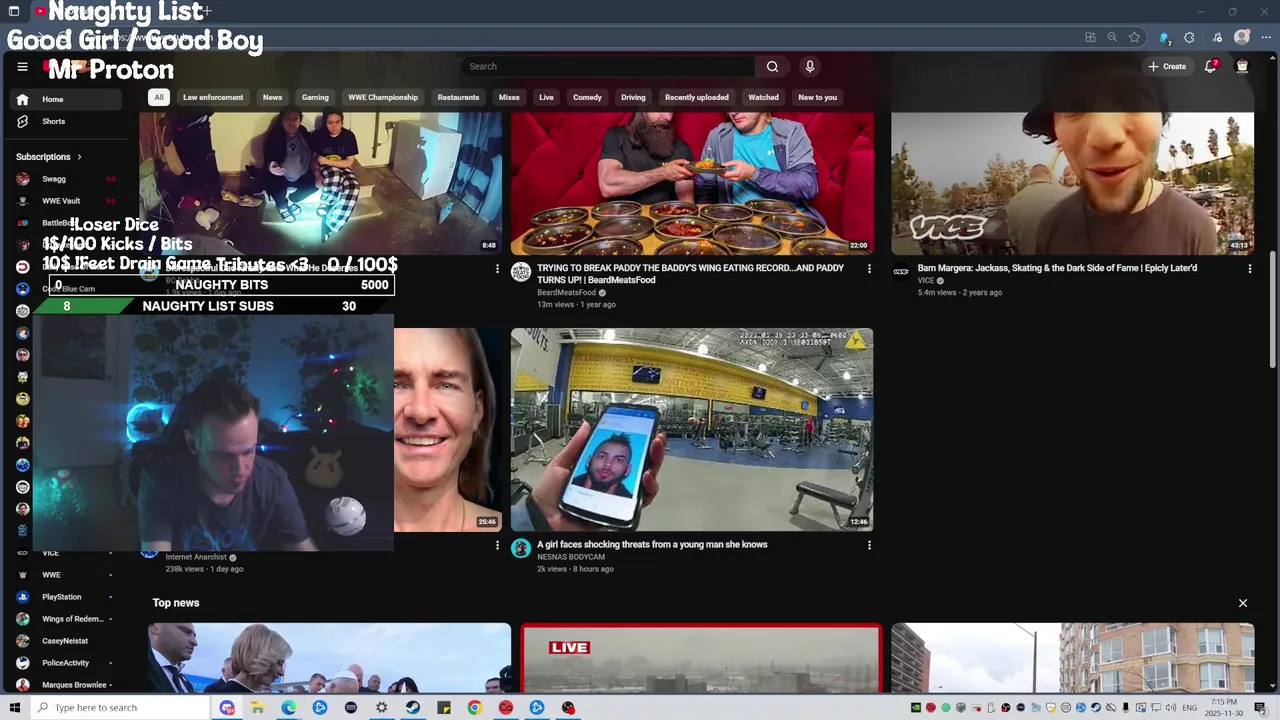Open Shorts in the sidebar
The height and width of the screenshot is (720, 1280).
(x=66, y=121)
